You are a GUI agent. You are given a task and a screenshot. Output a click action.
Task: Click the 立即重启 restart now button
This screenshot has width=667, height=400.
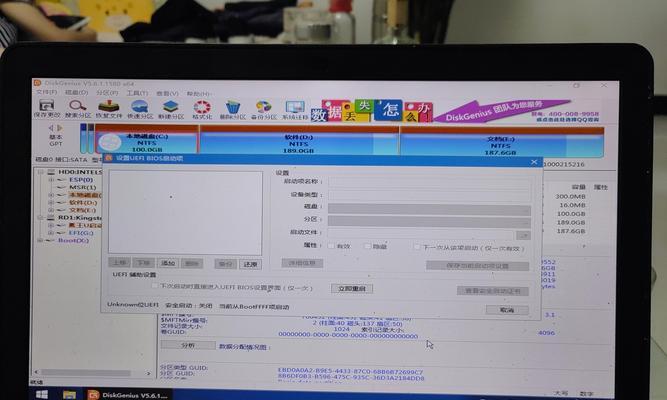(x=352, y=289)
